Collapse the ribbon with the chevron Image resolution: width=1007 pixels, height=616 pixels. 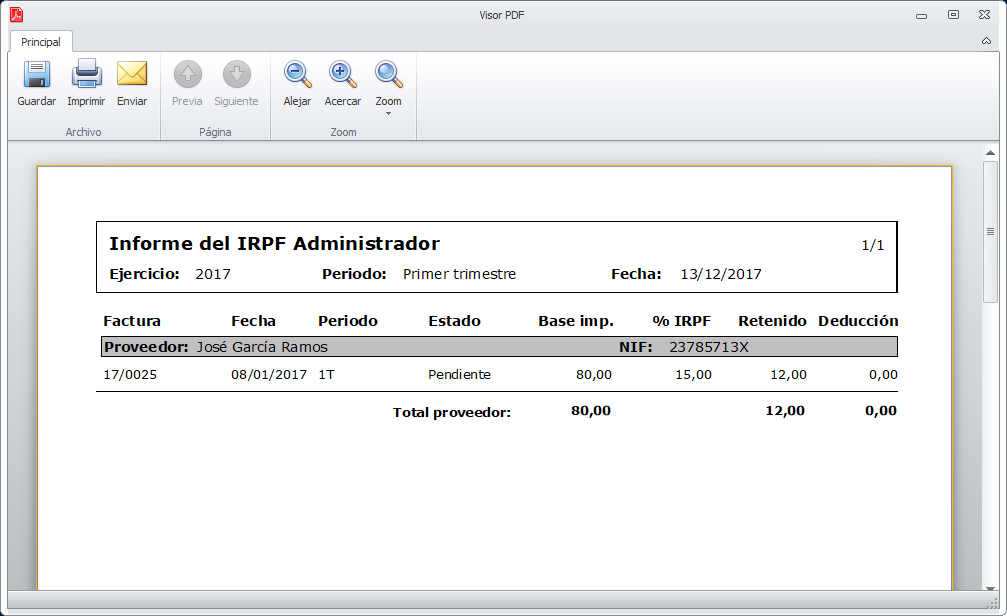987,42
